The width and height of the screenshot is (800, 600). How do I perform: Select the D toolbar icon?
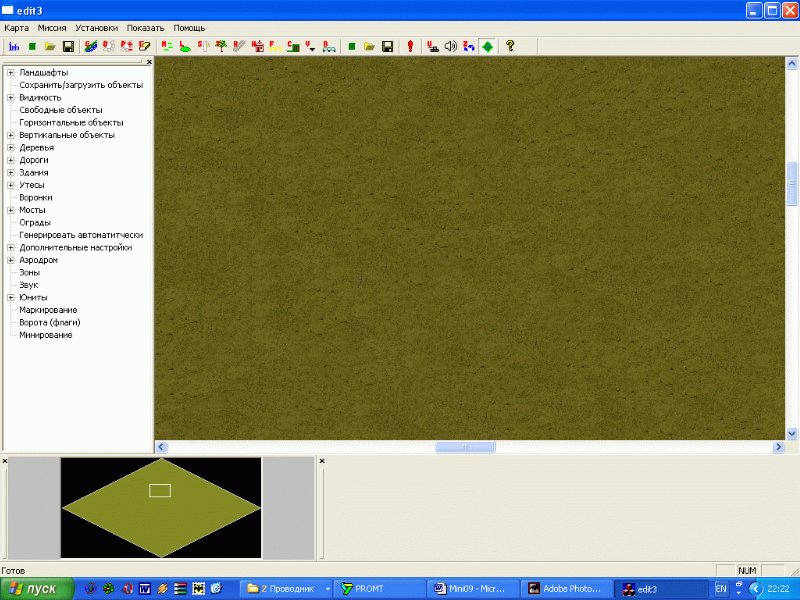[109, 46]
